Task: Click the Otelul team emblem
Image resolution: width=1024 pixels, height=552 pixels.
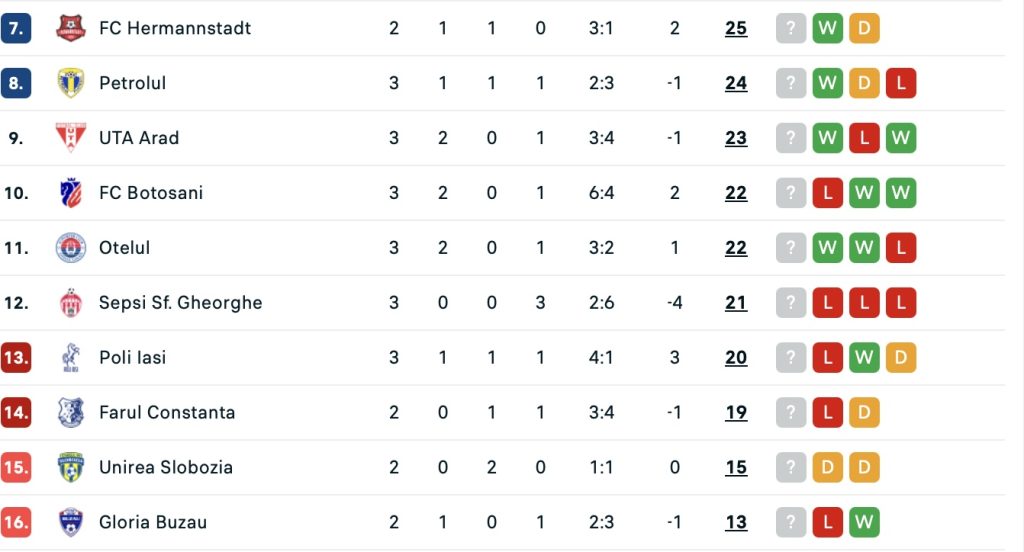Action: (x=71, y=248)
